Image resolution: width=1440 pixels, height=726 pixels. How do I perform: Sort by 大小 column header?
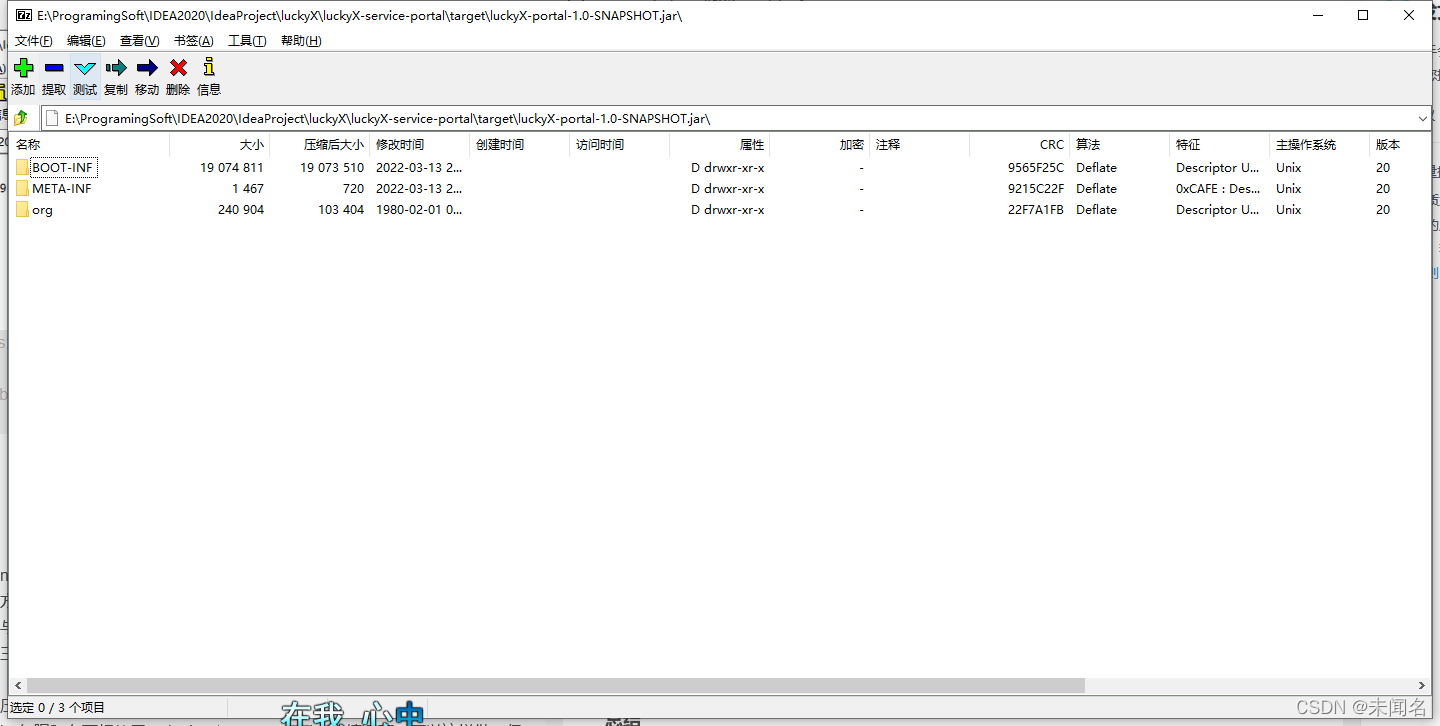pyautogui.click(x=219, y=145)
